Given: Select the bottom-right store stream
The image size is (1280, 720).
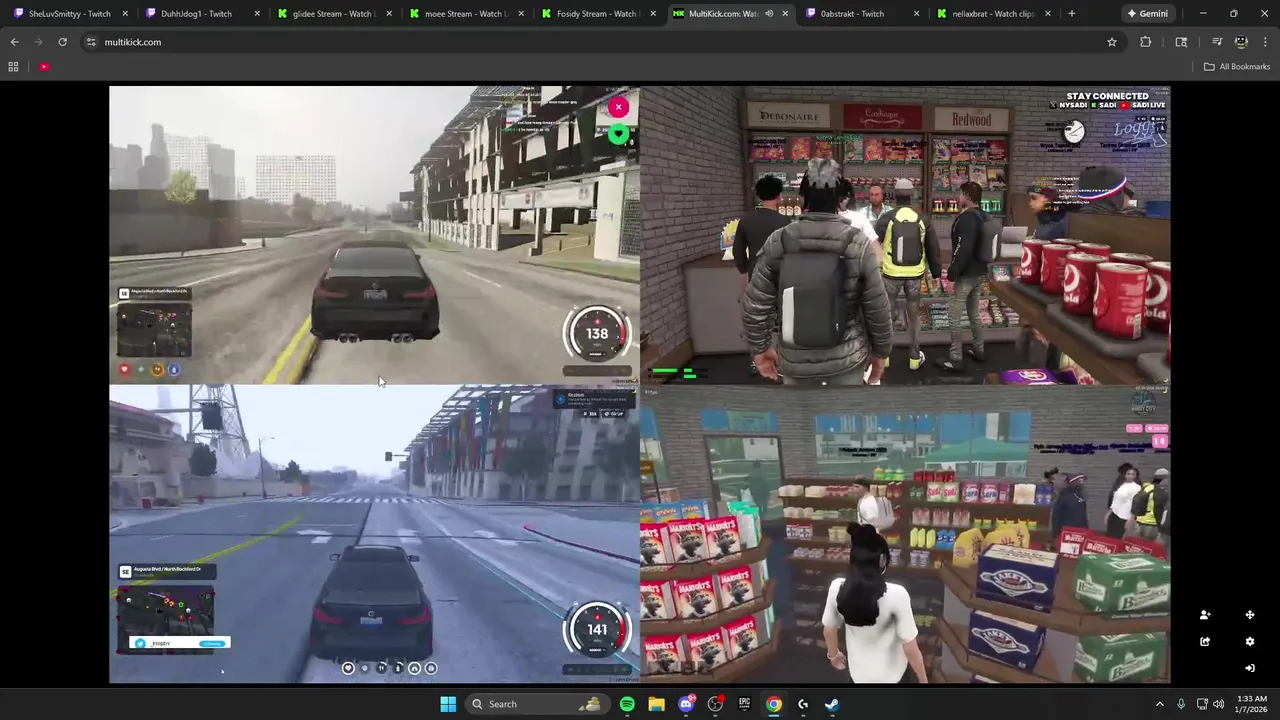Looking at the screenshot, I should tap(905, 534).
